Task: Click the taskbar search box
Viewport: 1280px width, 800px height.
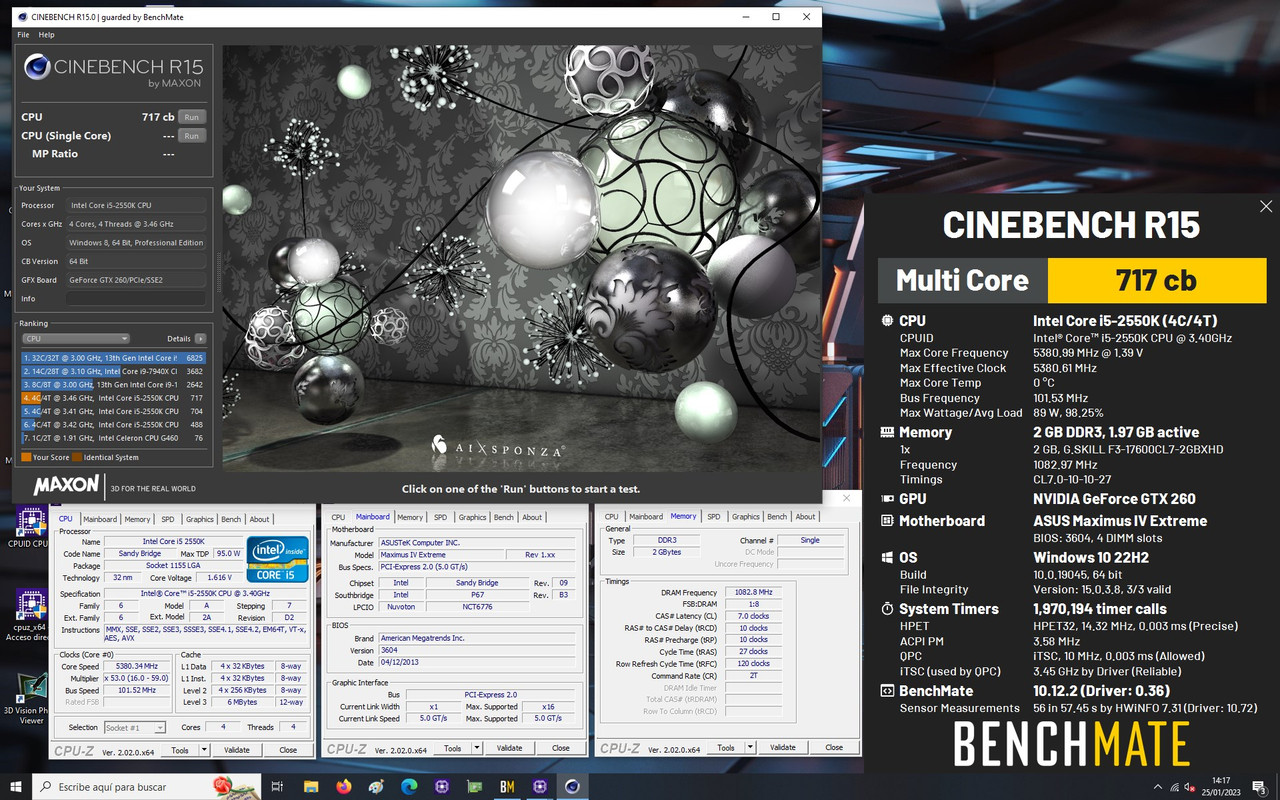Action: [146, 786]
